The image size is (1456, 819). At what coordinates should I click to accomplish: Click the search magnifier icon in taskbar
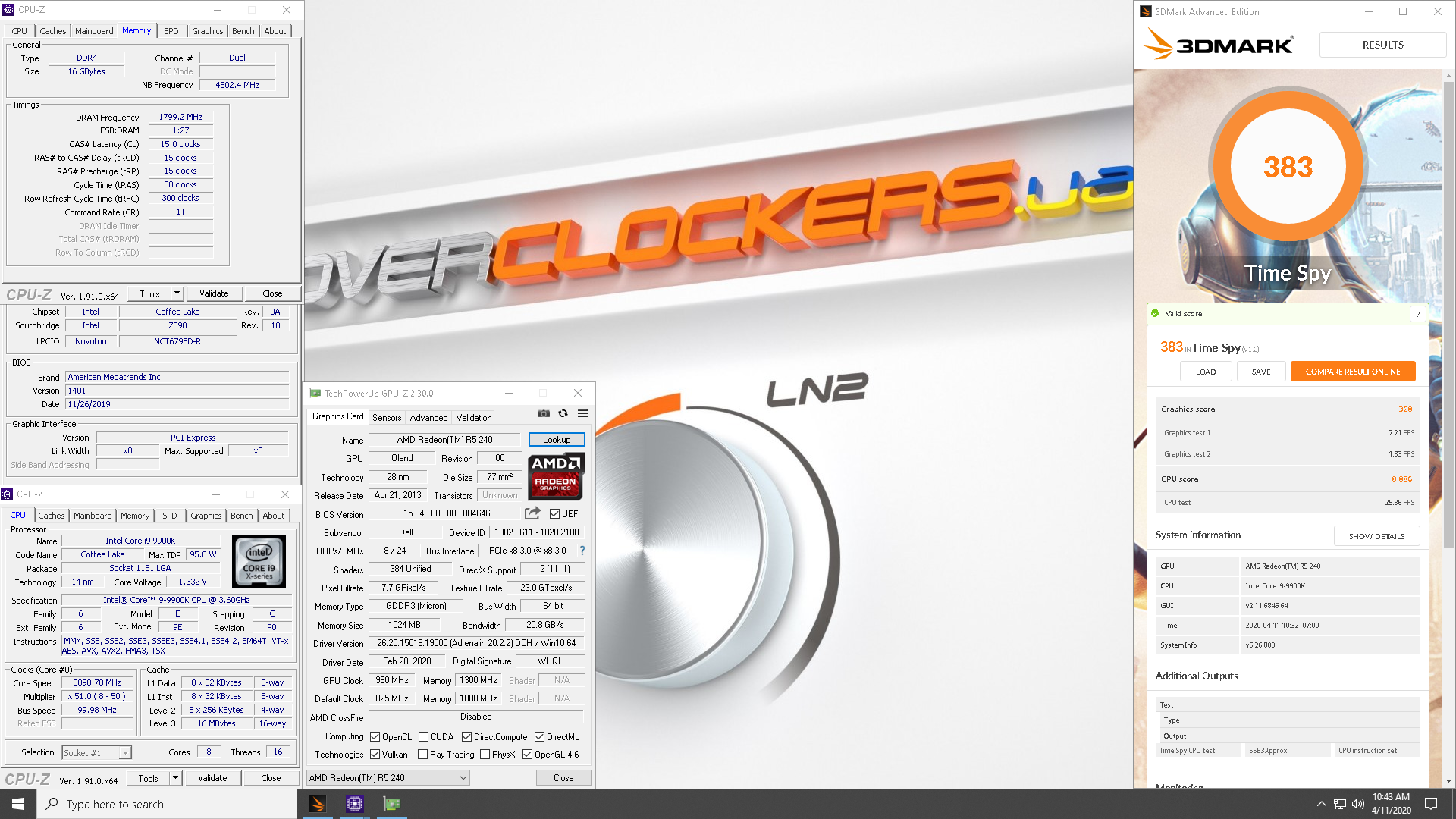(52, 804)
